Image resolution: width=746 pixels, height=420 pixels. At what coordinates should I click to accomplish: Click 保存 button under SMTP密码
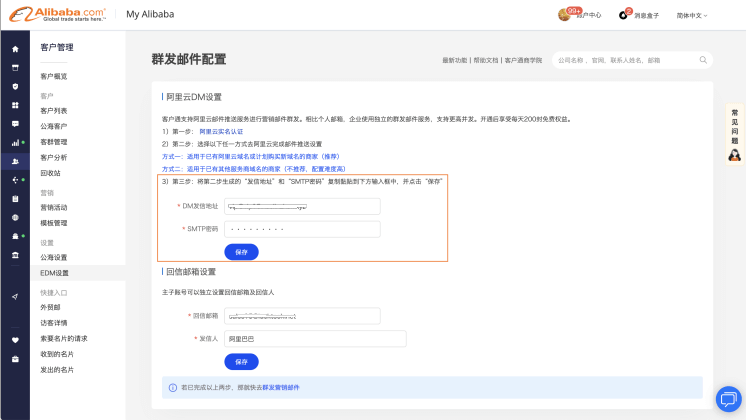click(241, 252)
